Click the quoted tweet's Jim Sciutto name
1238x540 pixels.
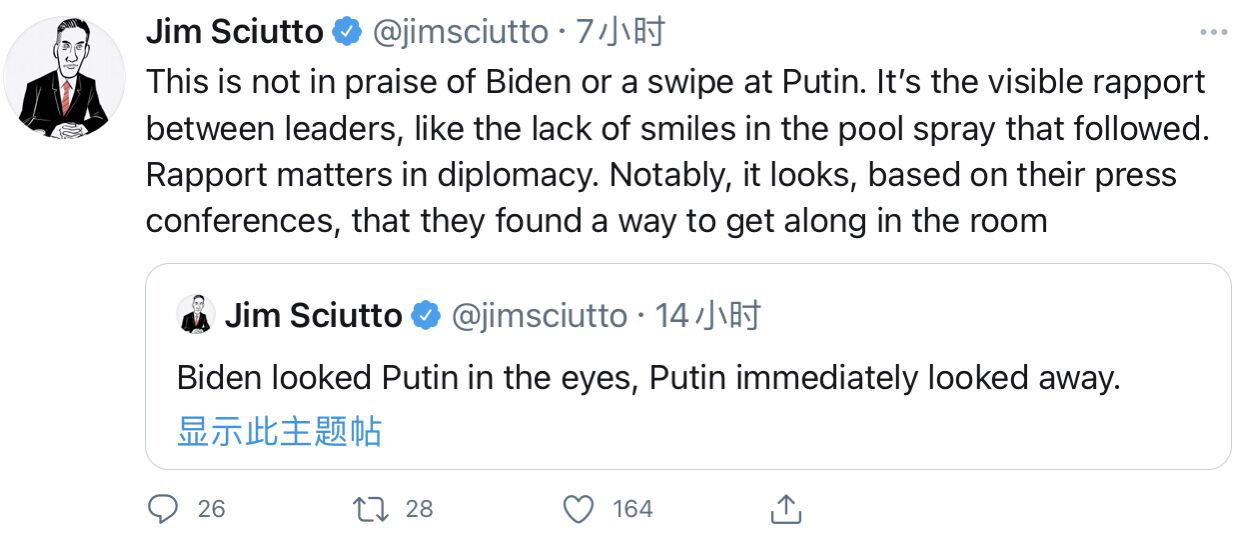(x=313, y=316)
